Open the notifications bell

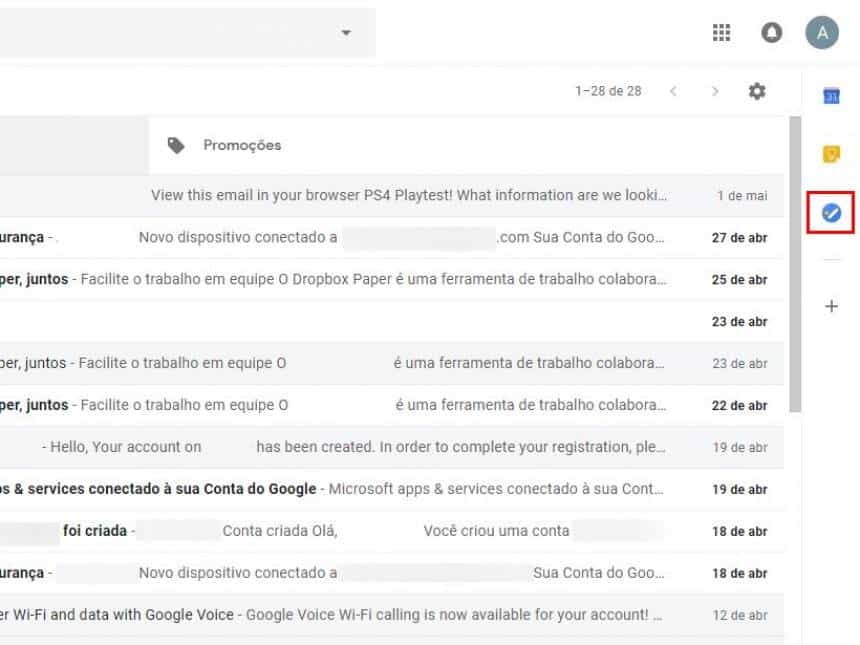772,33
